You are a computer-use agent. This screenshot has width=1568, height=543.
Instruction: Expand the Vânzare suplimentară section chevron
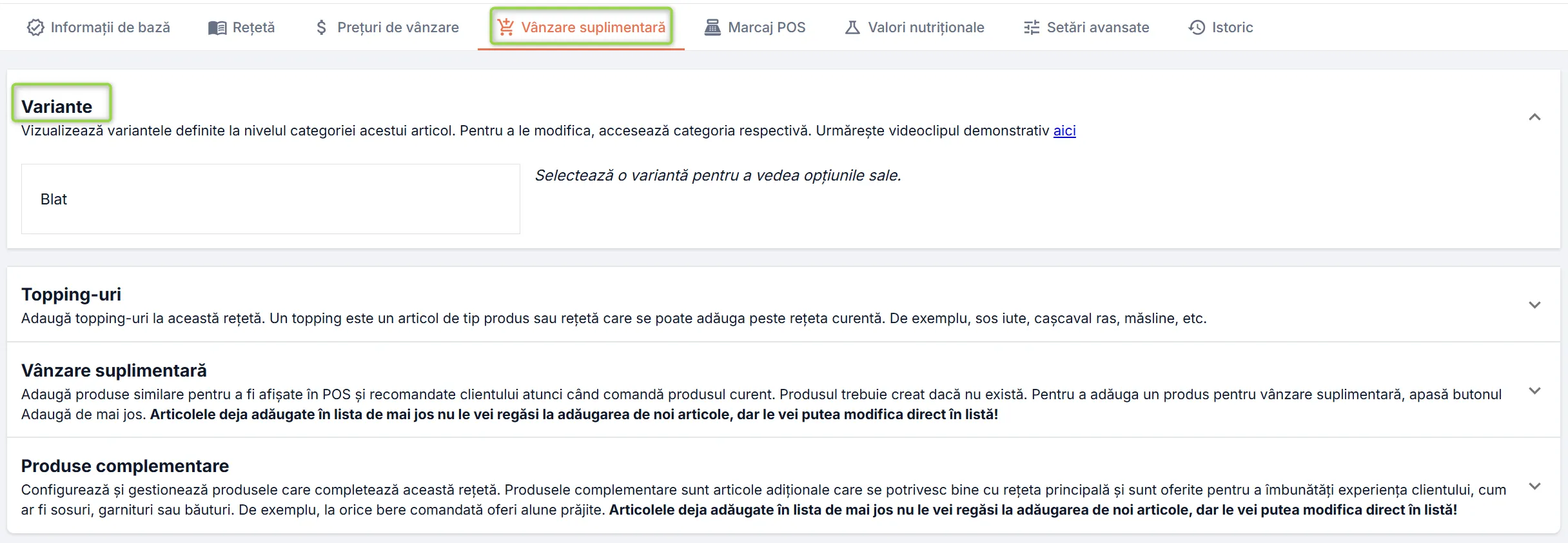[1534, 391]
